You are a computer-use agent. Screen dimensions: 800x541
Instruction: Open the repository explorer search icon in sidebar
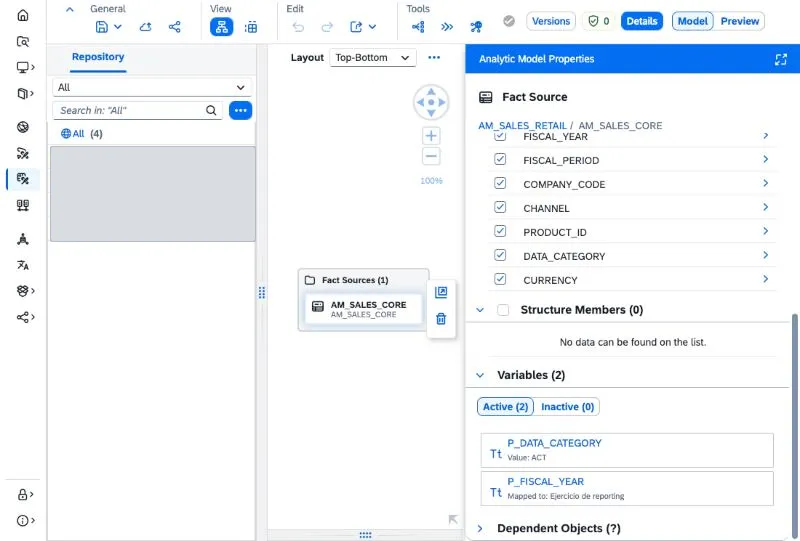pos(22,41)
